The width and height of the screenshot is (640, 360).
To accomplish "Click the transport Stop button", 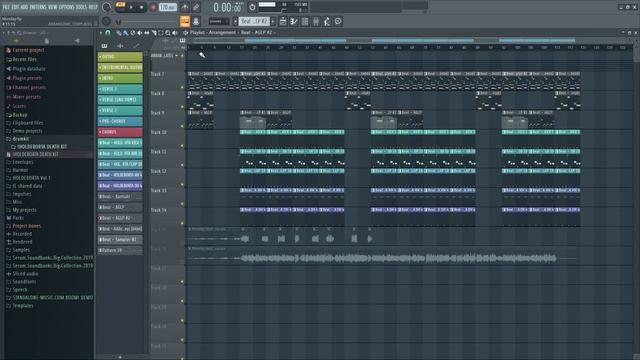I will (142, 7).
